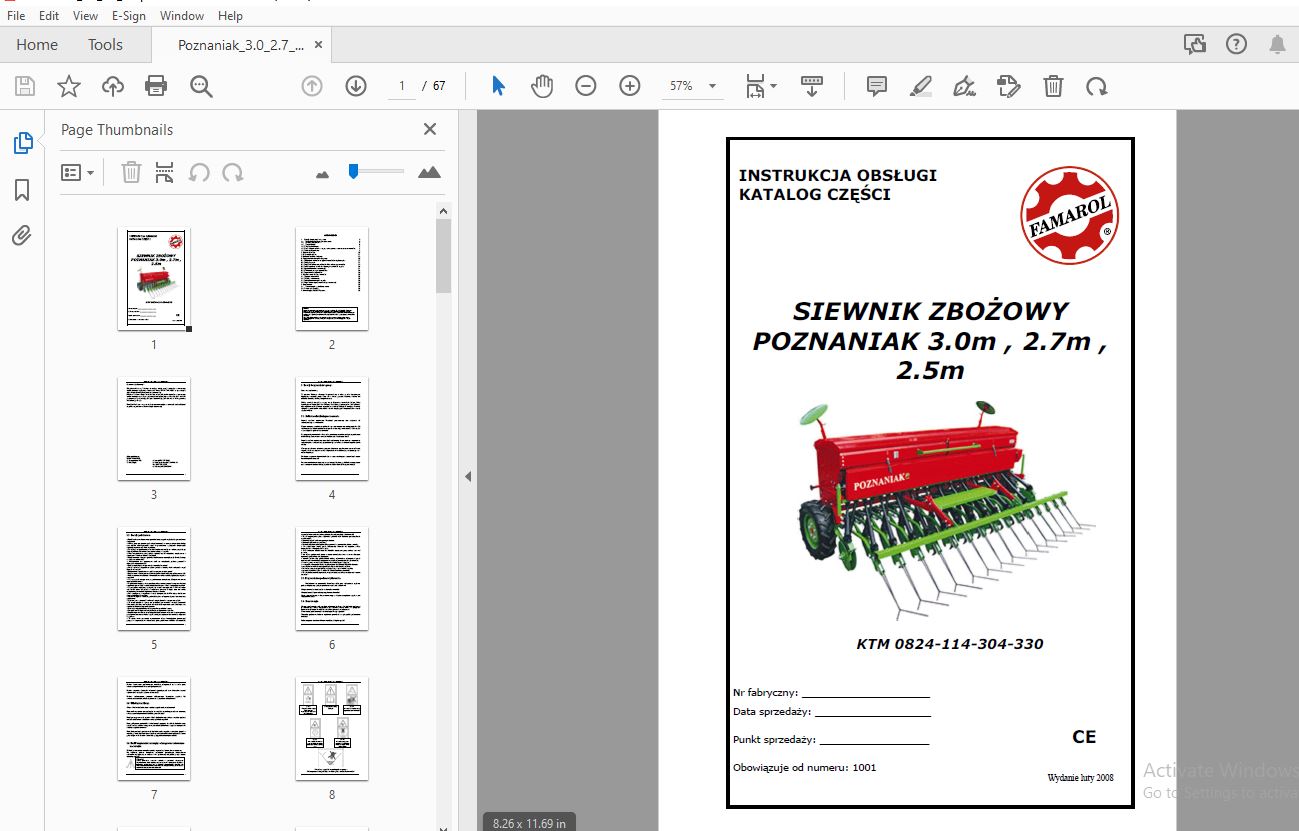Select page 7 thumbnail
Image resolution: width=1299 pixels, height=831 pixels.
coord(154,728)
